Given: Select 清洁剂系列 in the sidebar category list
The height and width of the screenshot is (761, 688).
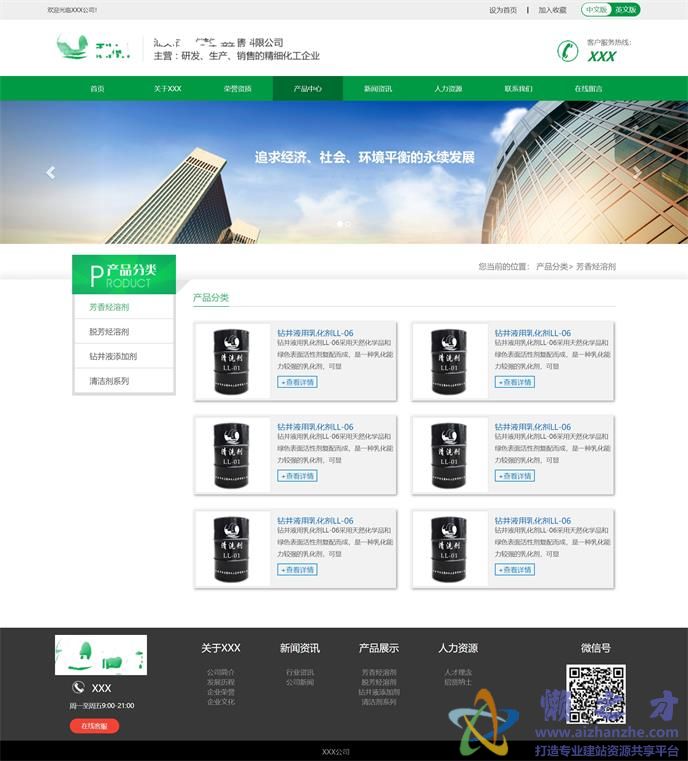Looking at the screenshot, I should [x=109, y=381].
